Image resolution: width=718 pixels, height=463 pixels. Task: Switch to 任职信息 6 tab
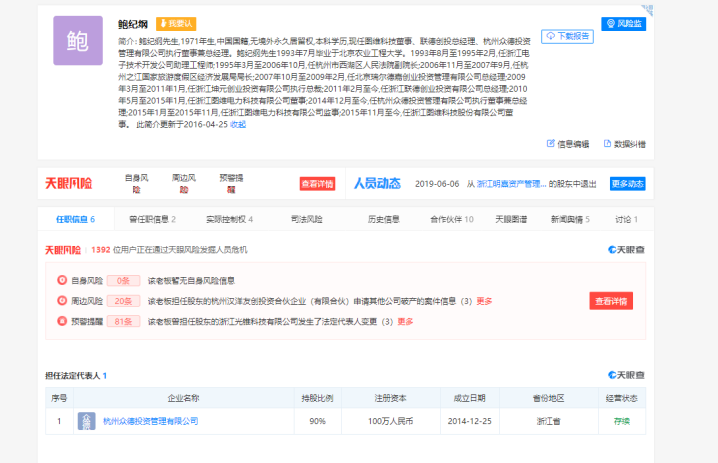click(76, 219)
